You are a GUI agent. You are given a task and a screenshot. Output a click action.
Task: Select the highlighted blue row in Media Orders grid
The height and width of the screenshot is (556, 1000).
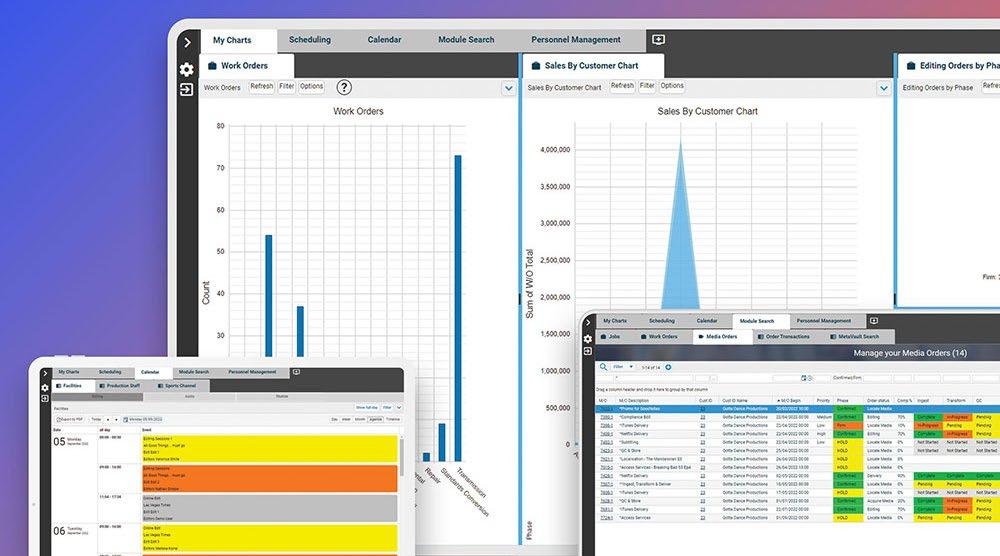coord(797,409)
